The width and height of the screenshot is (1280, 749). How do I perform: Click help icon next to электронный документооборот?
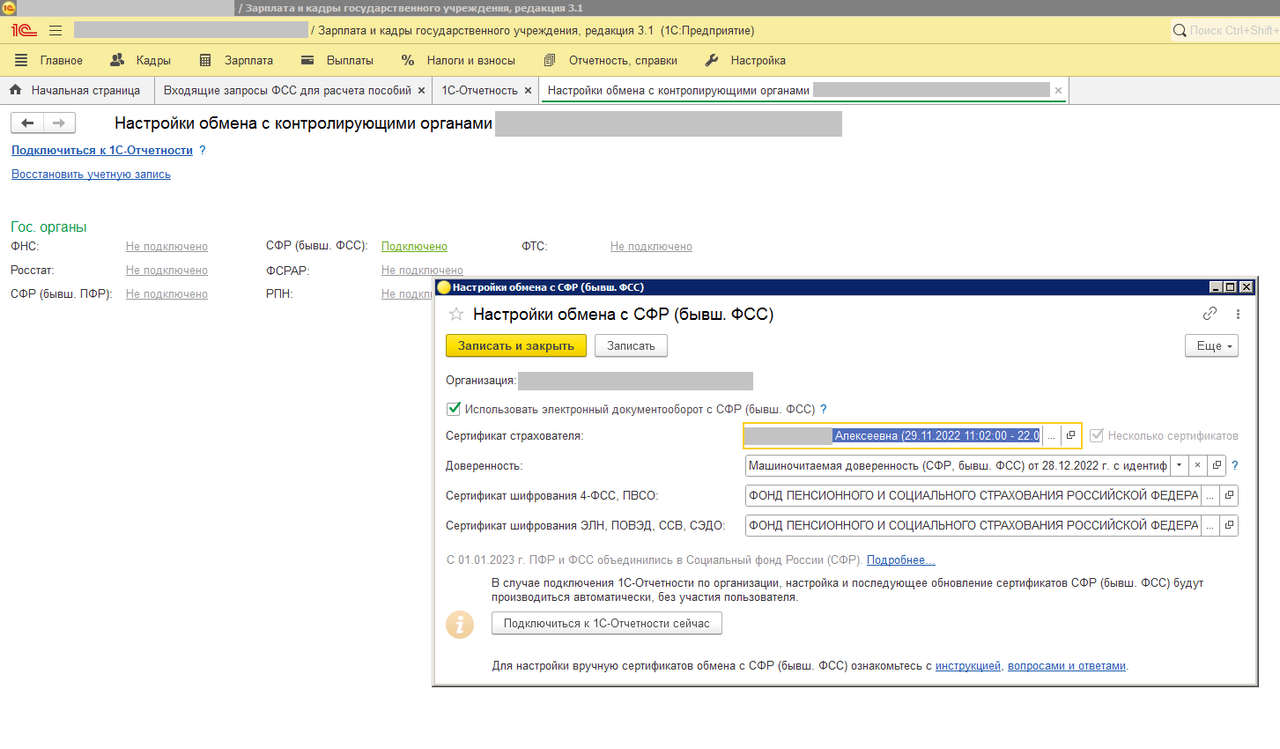(823, 409)
